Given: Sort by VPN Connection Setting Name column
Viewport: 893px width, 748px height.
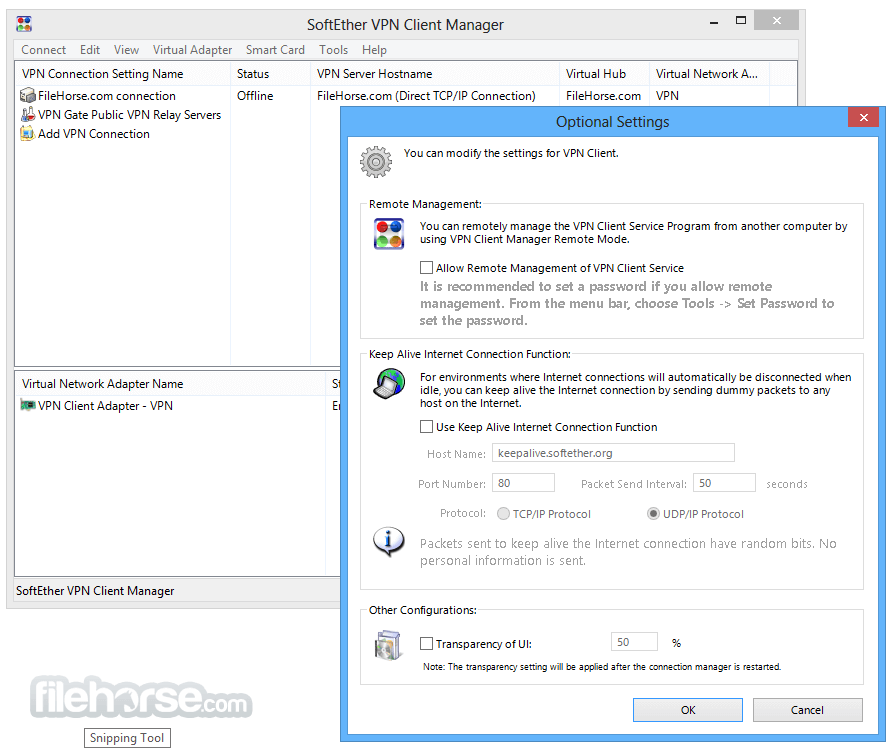Looking at the screenshot, I should click(x=122, y=73).
